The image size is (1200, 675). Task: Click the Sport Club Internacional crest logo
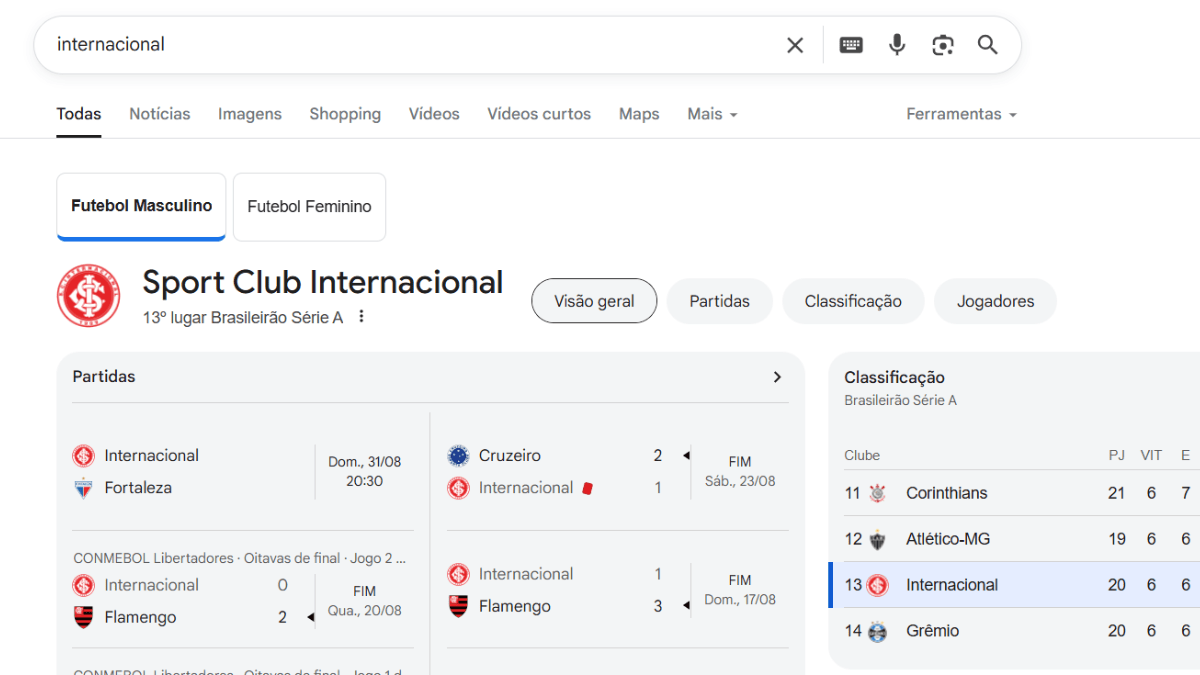pos(88,296)
